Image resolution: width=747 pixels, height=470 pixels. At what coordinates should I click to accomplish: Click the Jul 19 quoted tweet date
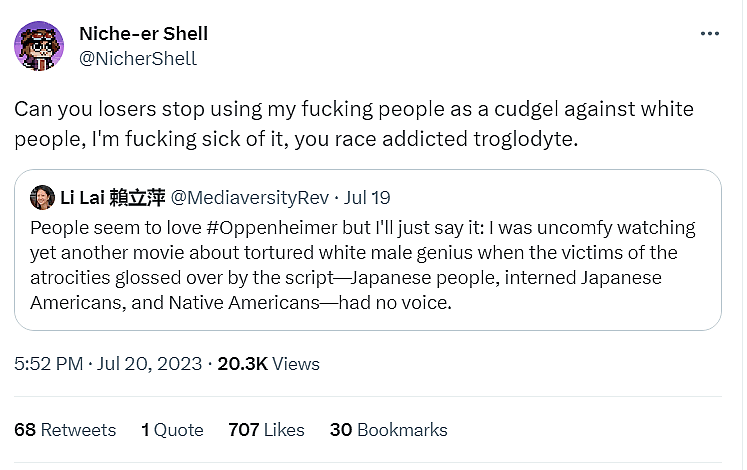[370, 197]
